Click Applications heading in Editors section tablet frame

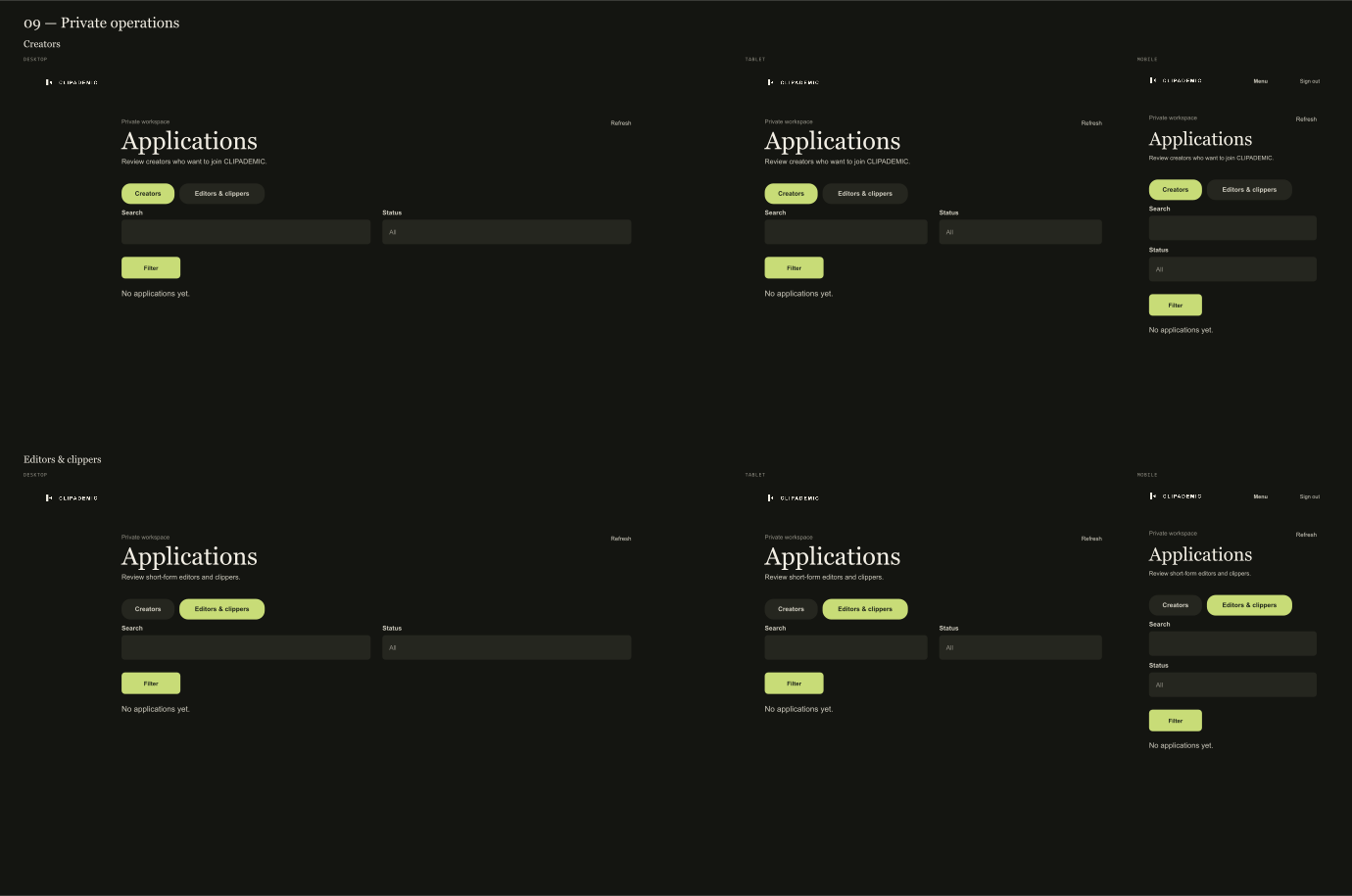pyautogui.click(x=832, y=557)
